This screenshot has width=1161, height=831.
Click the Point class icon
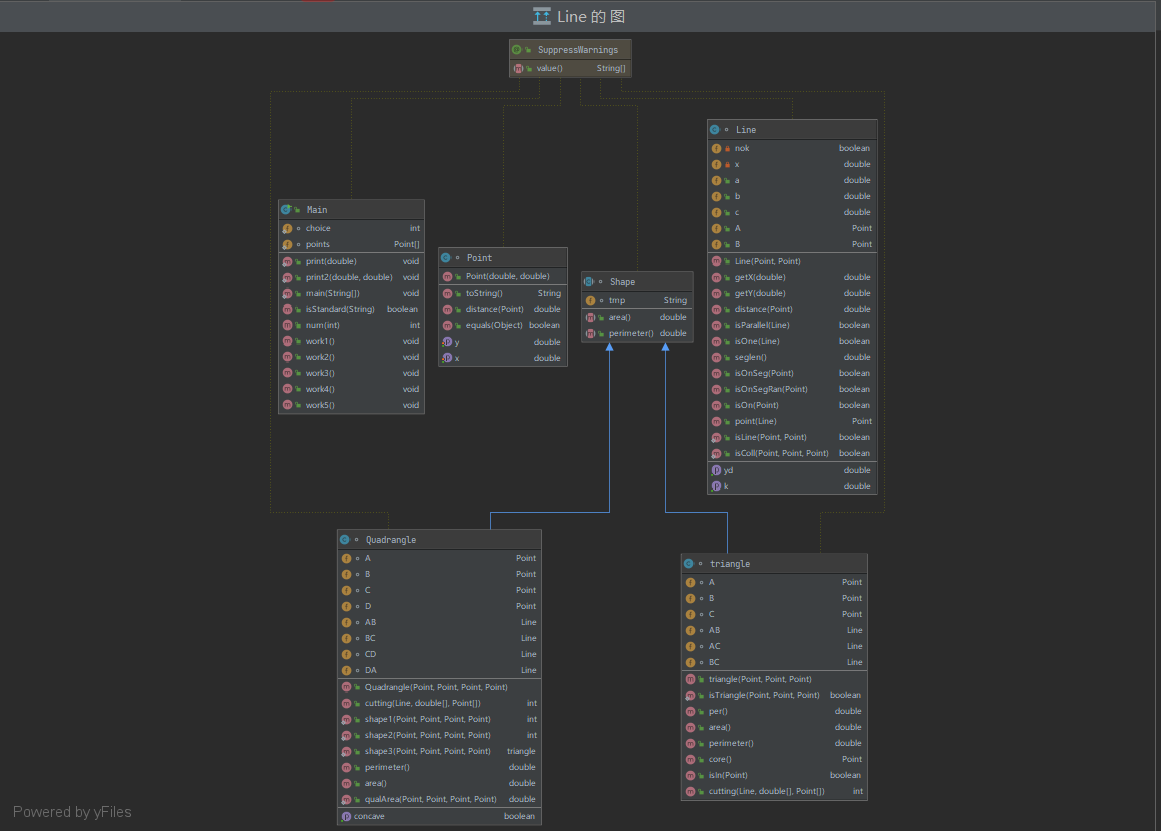pos(446,258)
